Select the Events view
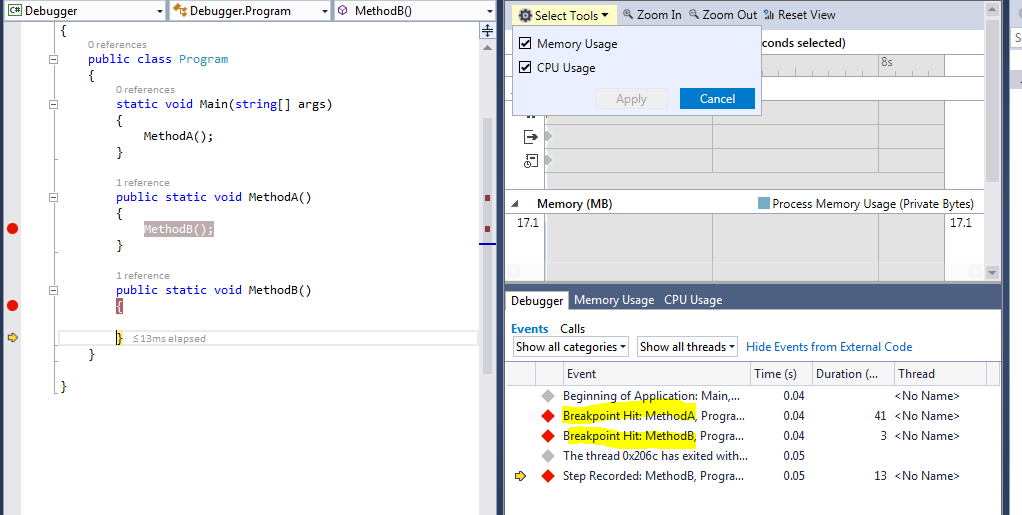The image size is (1022, 515). [x=529, y=329]
